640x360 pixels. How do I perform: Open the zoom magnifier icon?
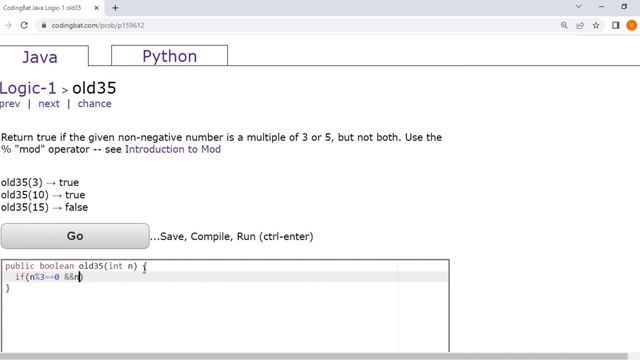click(x=564, y=25)
